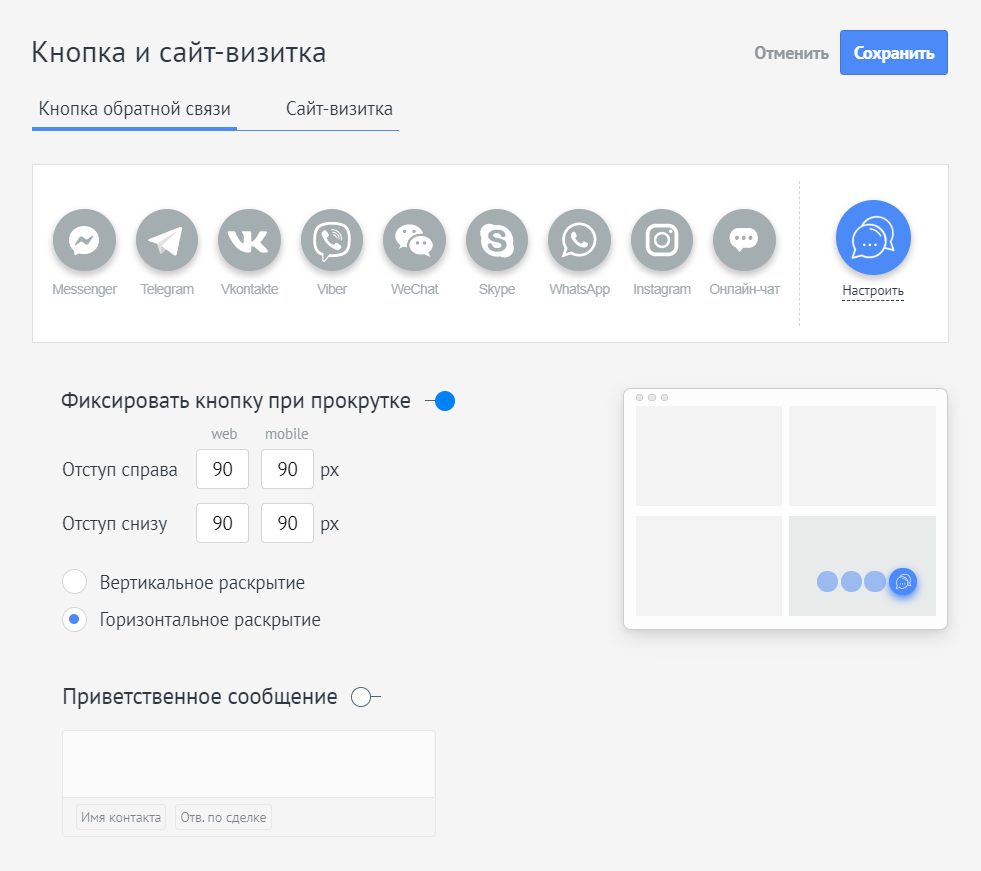Image resolution: width=981 pixels, height=871 pixels.
Task: Select the Vkontakte channel icon
Action: [249, 240]
